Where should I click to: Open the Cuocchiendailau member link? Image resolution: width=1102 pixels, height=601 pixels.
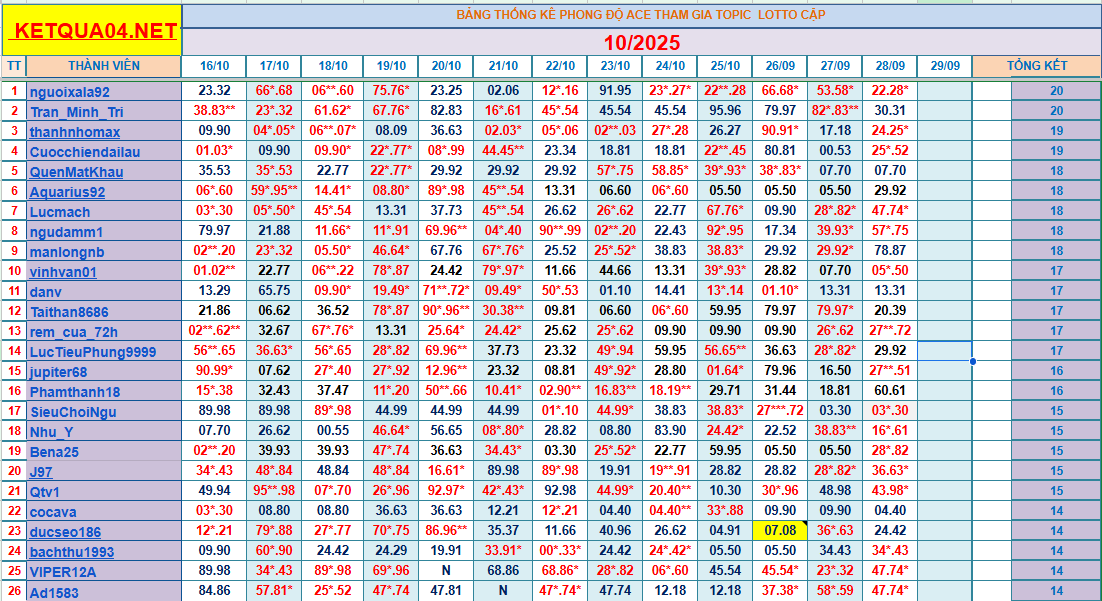click(x=85, y=152)
